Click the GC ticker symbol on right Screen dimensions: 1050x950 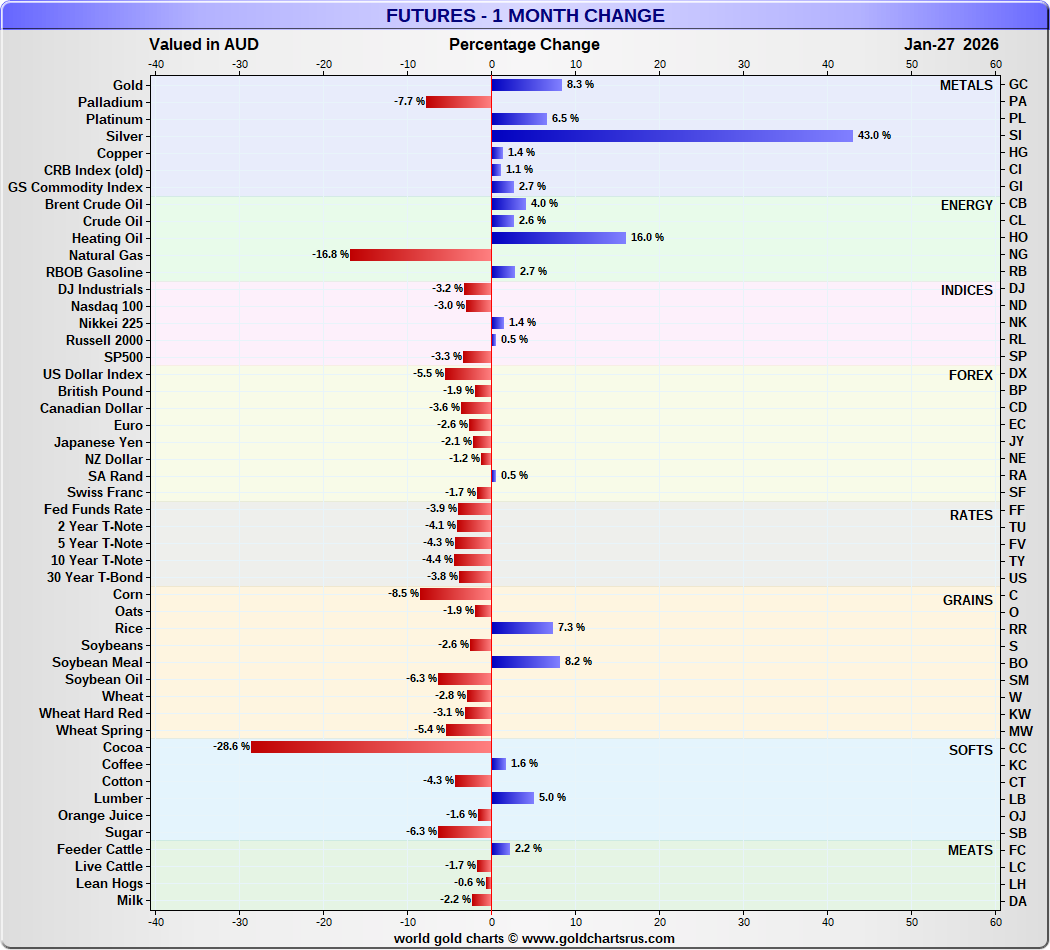point(1018,85)
